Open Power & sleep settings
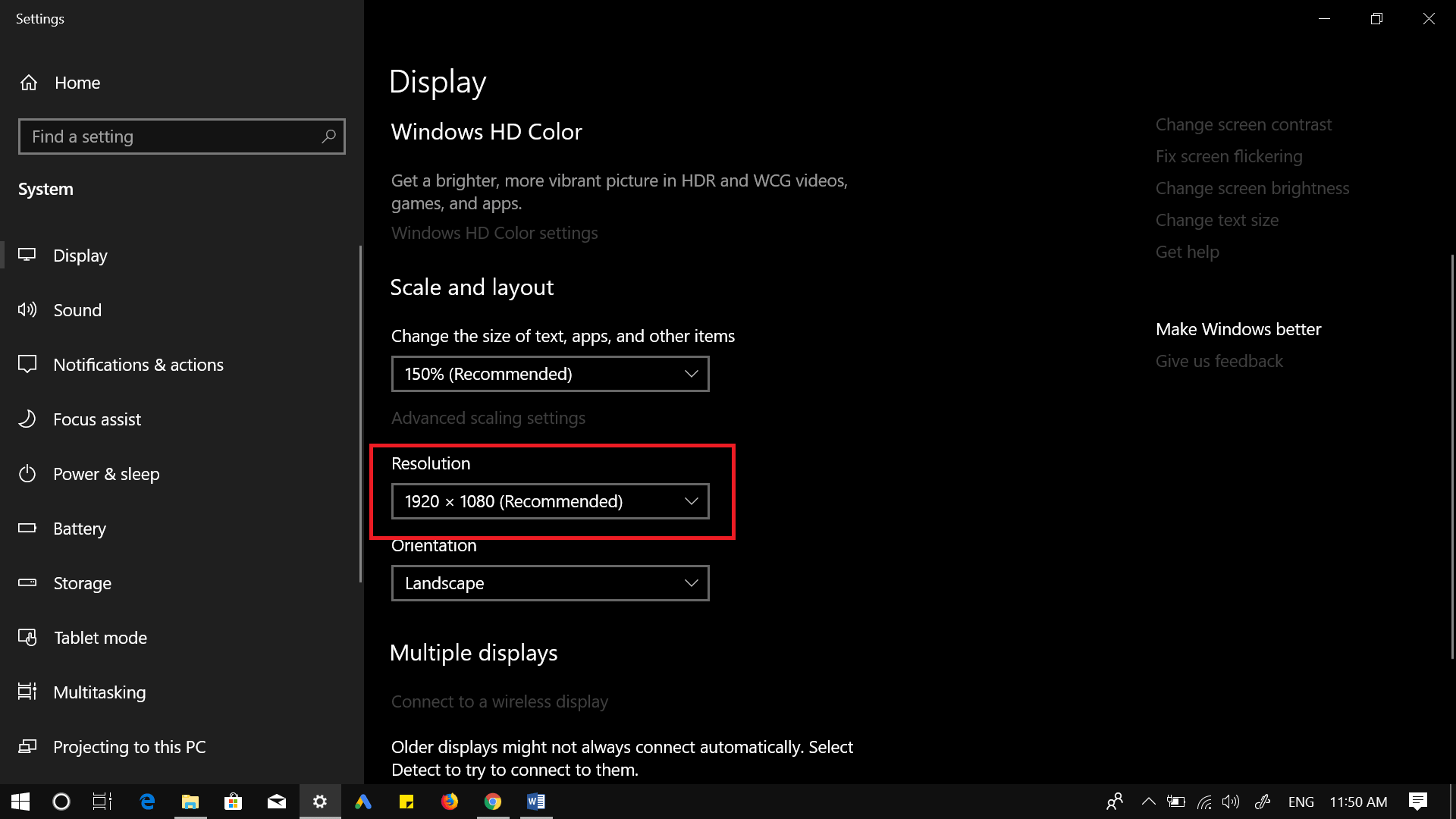The width and height of the screenshot is (1456, 819). coord(106,473)
